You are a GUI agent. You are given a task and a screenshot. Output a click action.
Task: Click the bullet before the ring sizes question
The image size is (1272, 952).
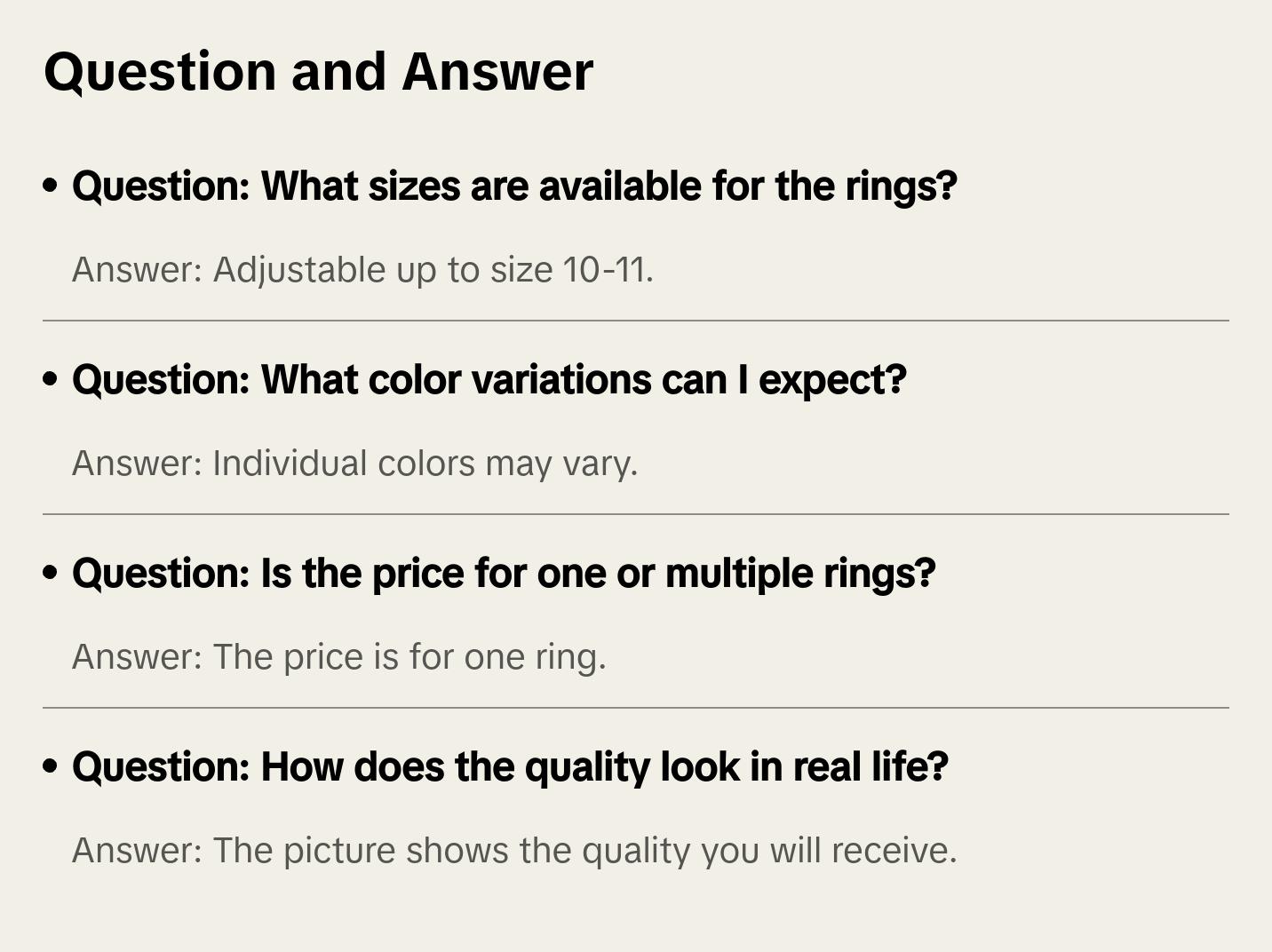[51, 186]
